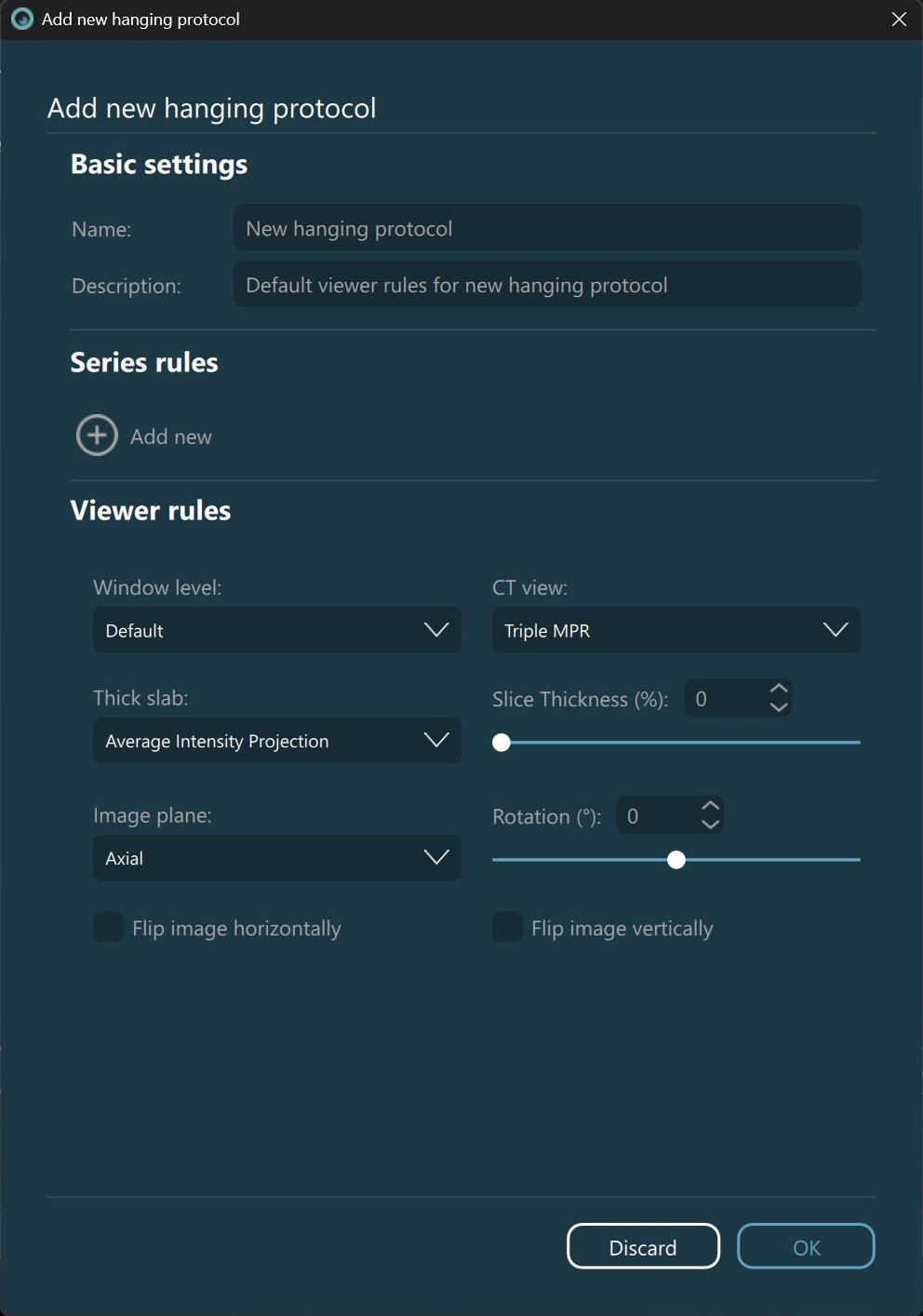Screen dimensions: 923x1316
Task: Decrease Rotation value with down arrow
Action: pyautogui.click(x=710, y=825)
